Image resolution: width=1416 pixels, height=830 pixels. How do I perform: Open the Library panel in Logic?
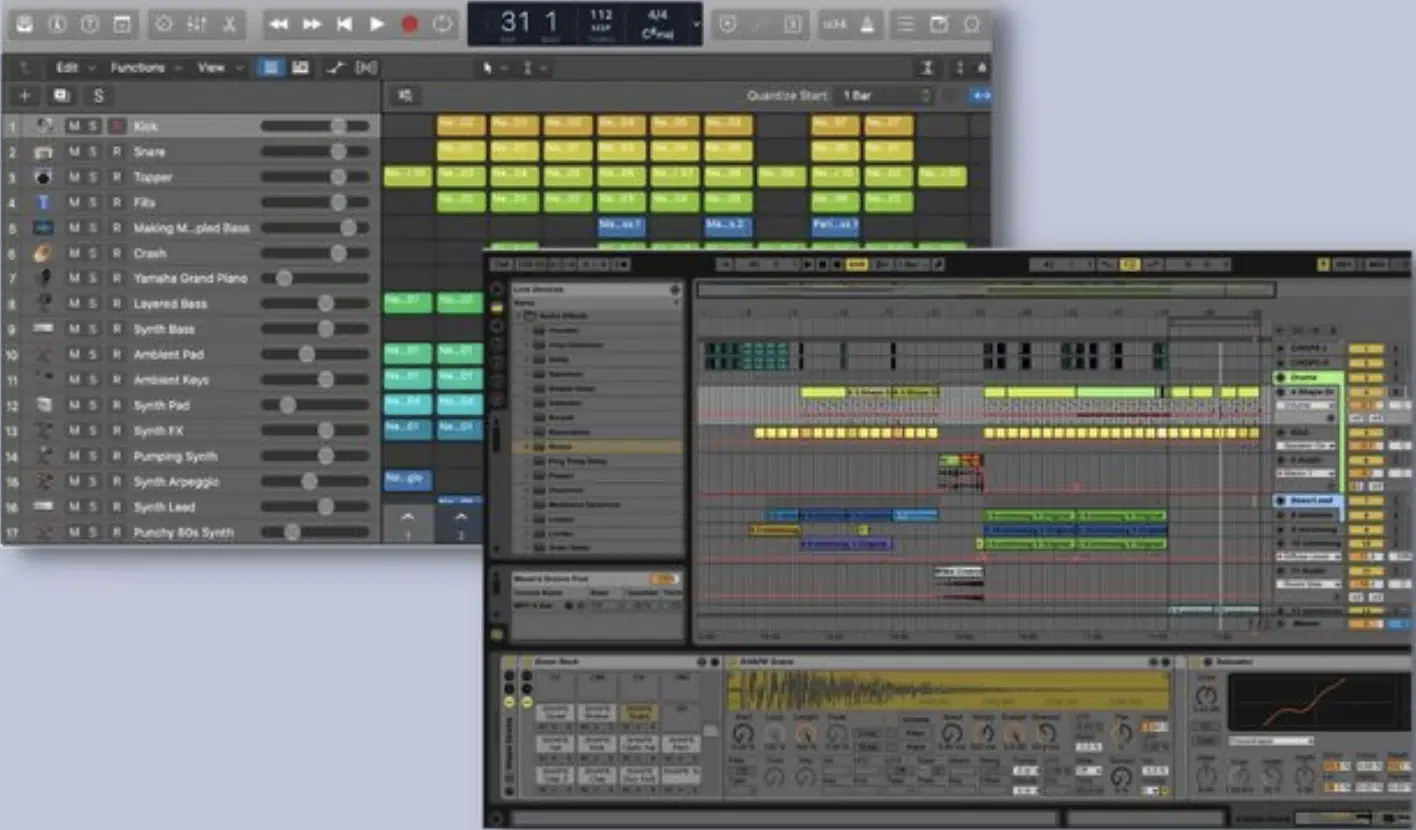26,24
